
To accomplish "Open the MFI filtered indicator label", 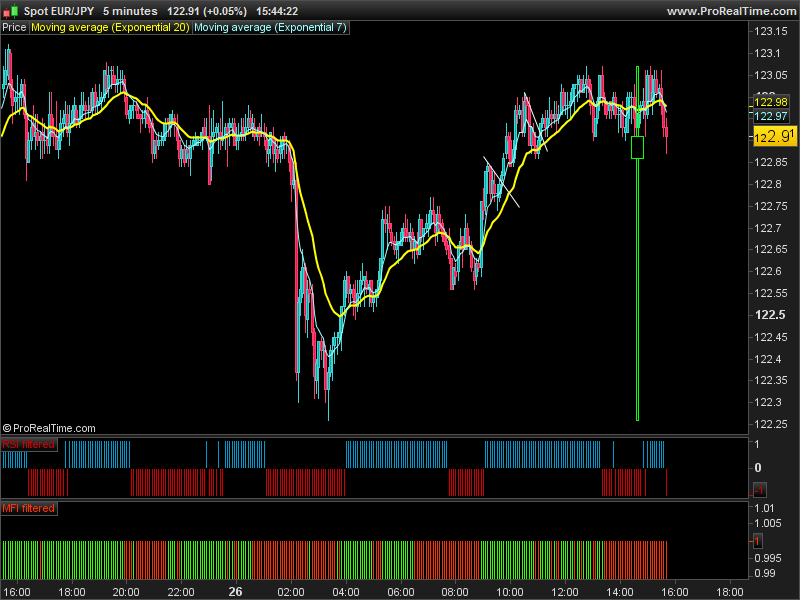I will [x=29, y=509].
